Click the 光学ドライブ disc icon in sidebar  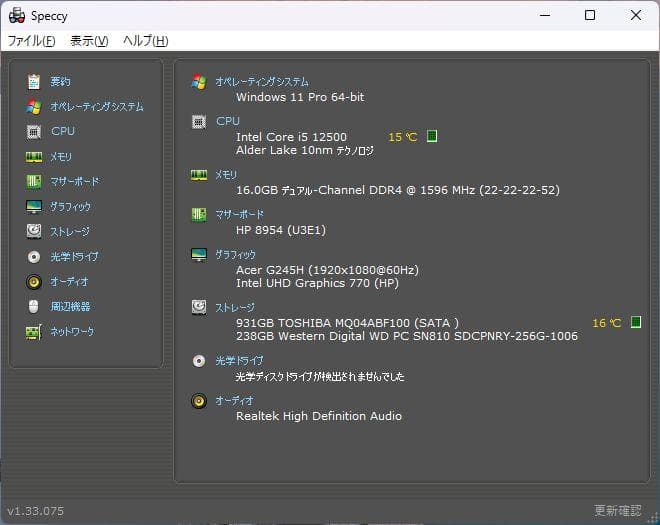tap(34, 256)
